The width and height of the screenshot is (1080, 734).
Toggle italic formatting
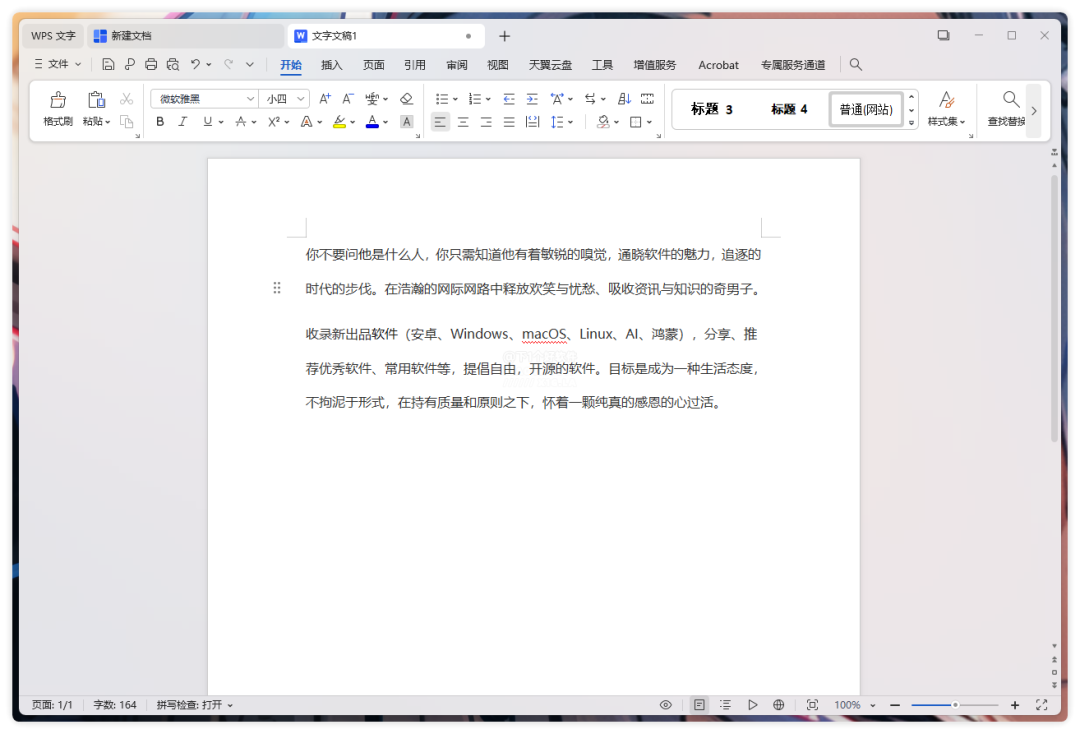click(x=182, y=122)
